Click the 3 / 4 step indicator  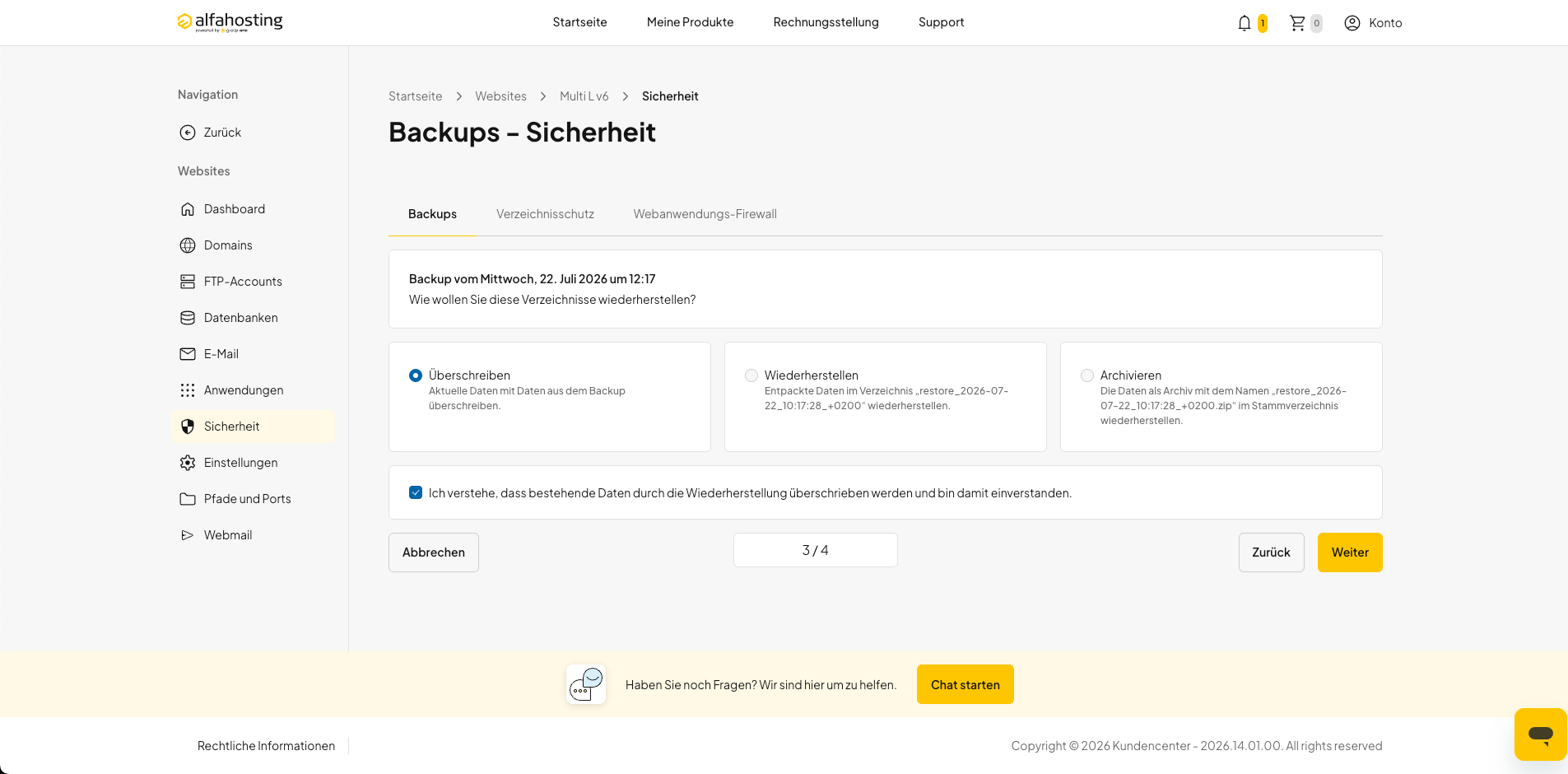(x=815, y=550)
